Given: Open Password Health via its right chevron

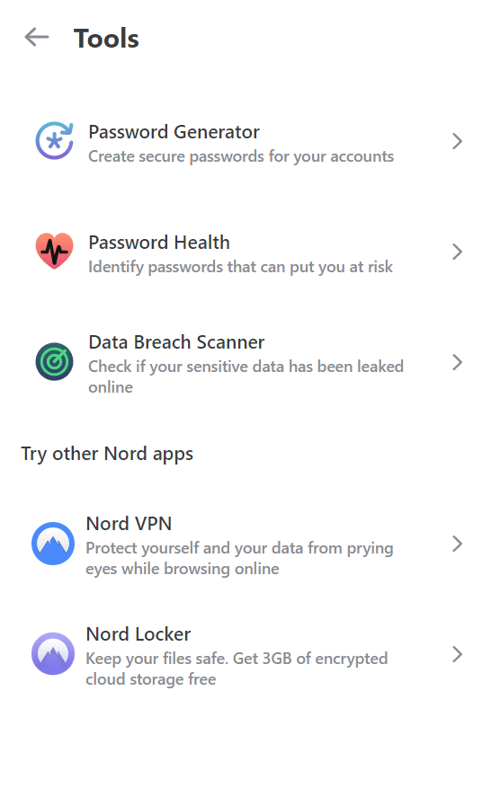Looking at the screenshot, I should point(457,251).
